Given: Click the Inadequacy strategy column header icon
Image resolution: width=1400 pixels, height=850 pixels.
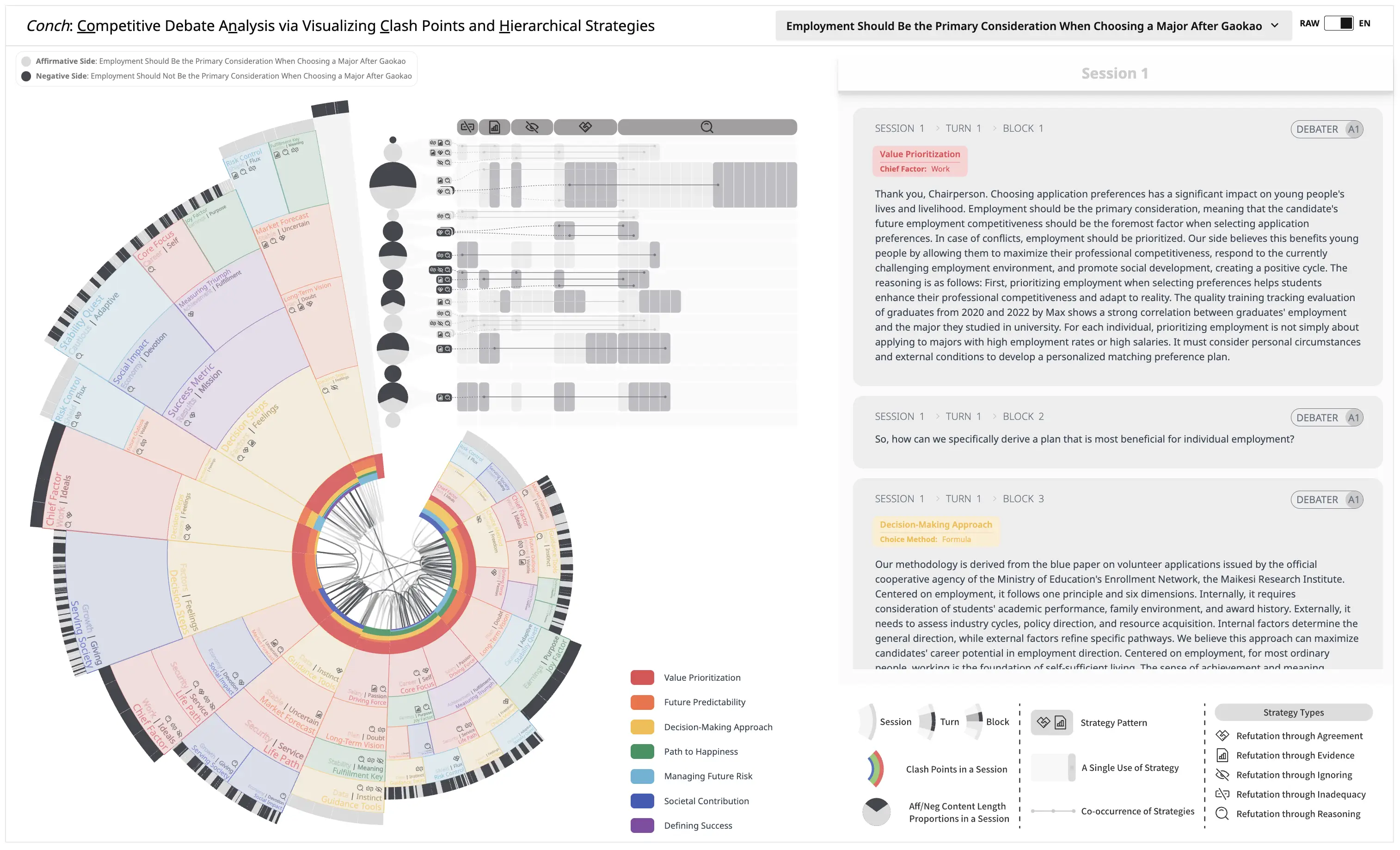Looking at the screenshot, I should tap(467, 127).
